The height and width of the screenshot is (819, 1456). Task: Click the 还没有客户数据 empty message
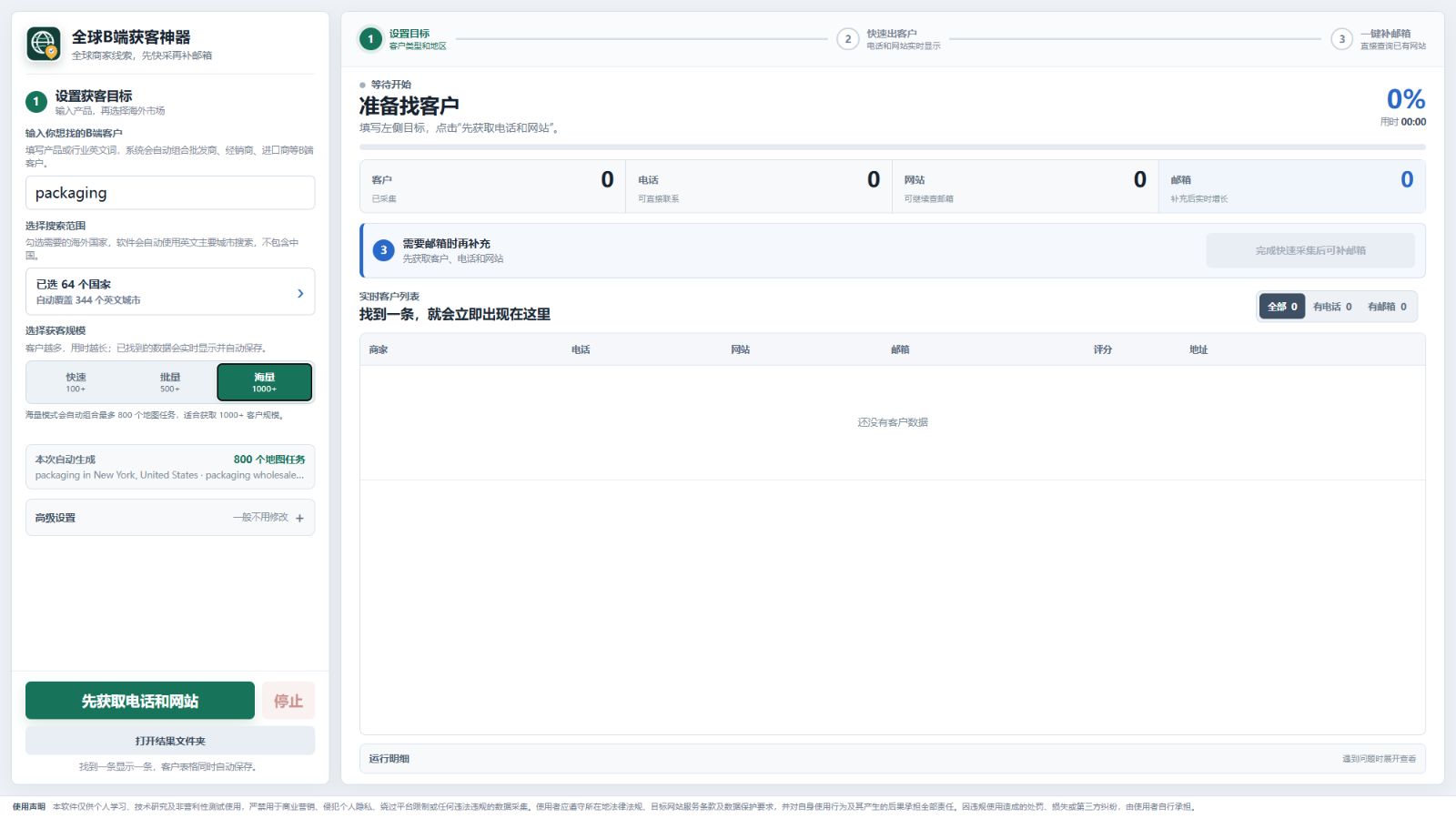(893, 422)
